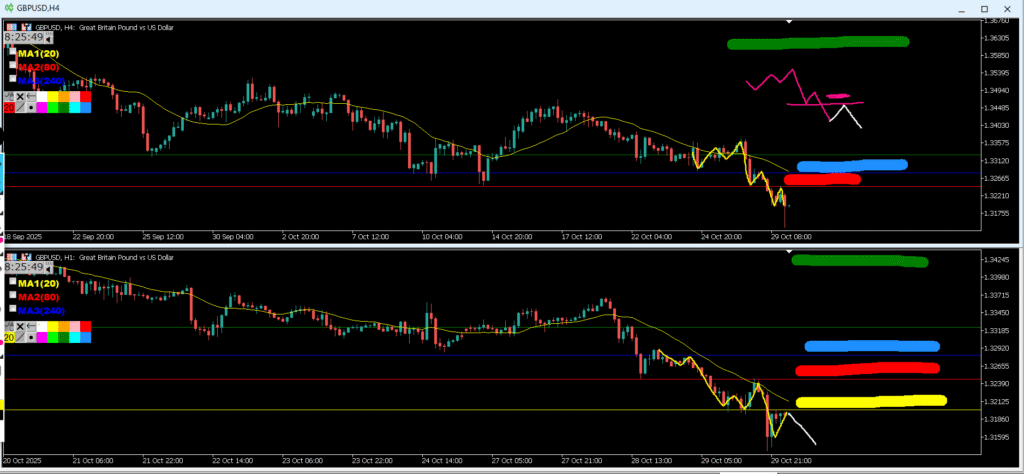This screenshot has width=1024, height=474.
Task: Click the 8:25:49 clock display on H4 chart
Action: click(23, 37)
